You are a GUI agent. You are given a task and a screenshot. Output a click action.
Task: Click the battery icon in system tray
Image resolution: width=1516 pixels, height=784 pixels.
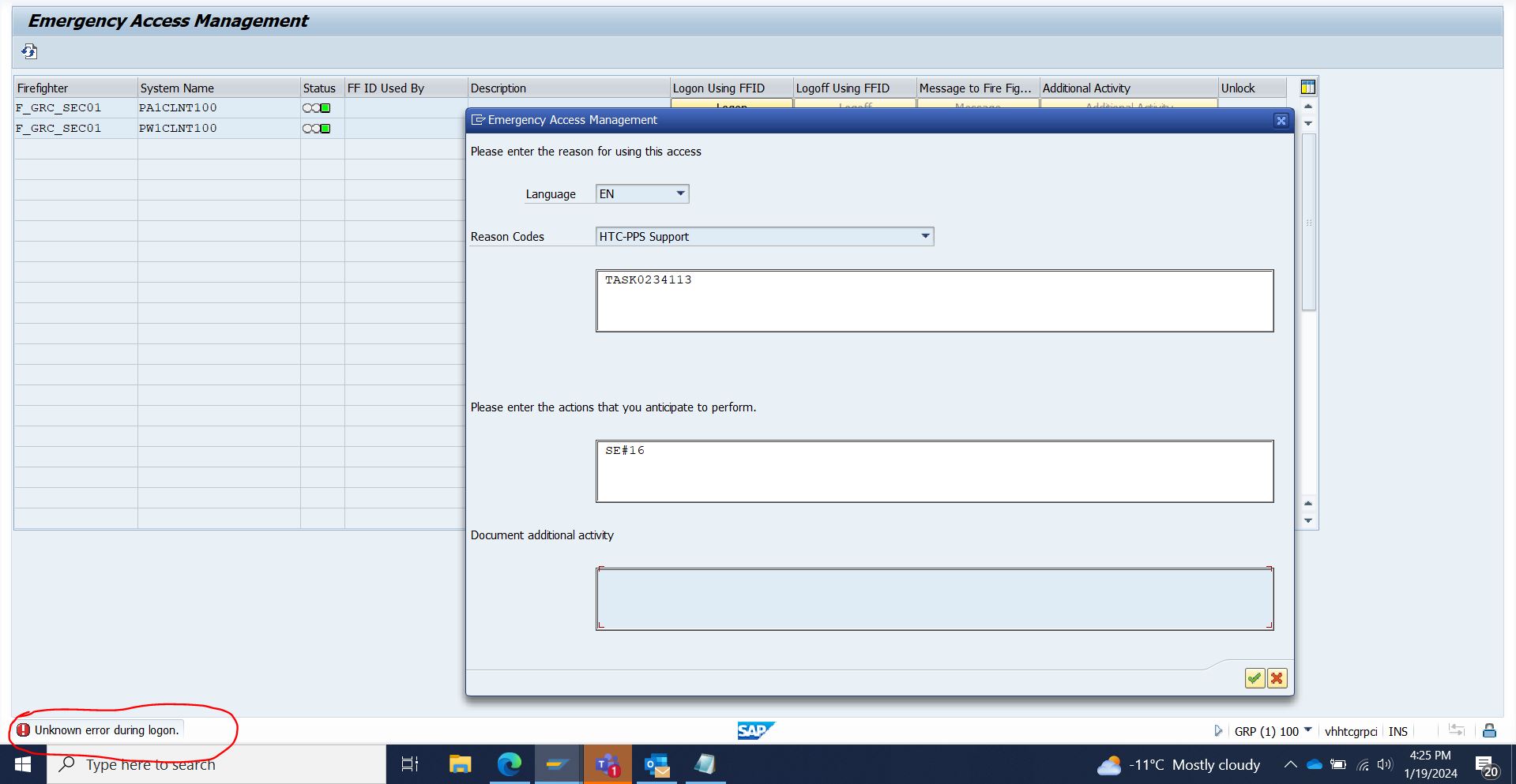(x=1338, y=764)
